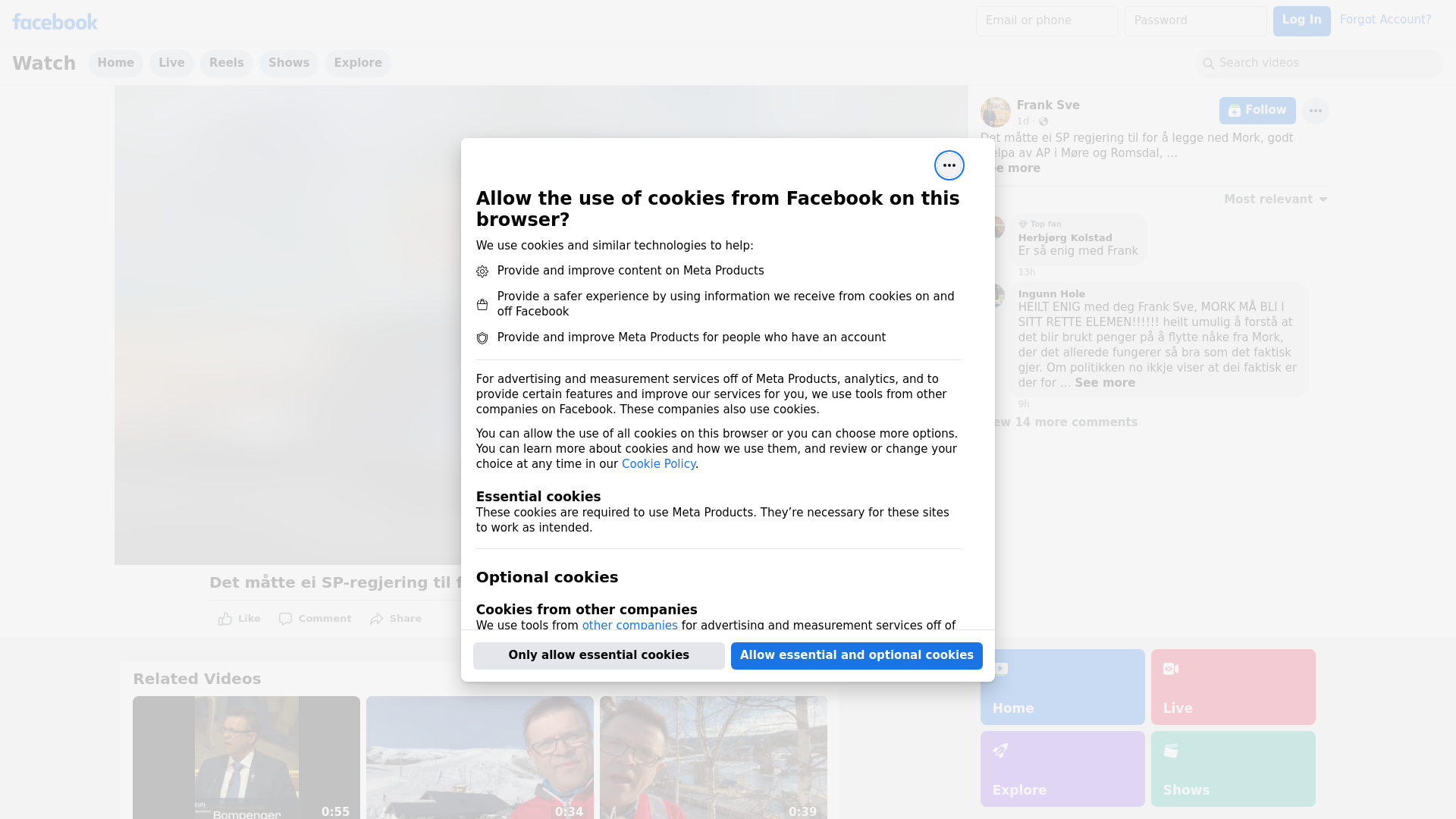Click the lock icon for safer experience

(482, 304)
